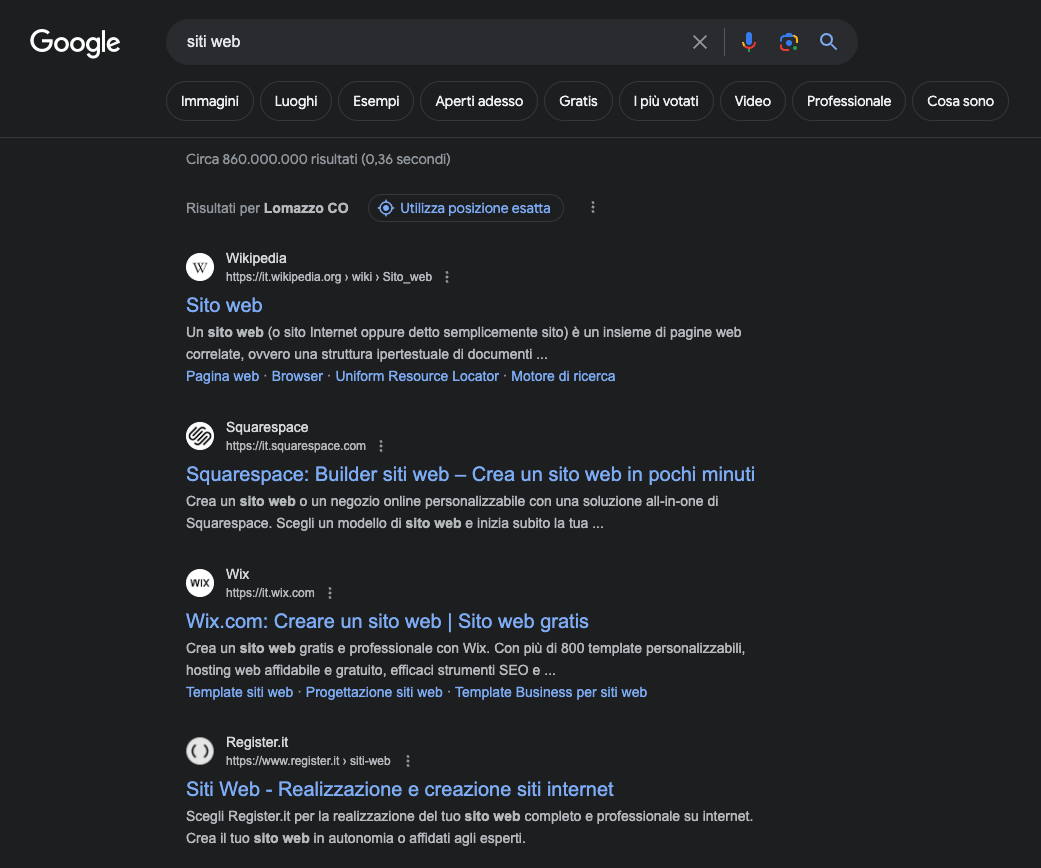Click the Wikipedia site name label
The height and width of the screenshot is (868, 1041).
256,258
